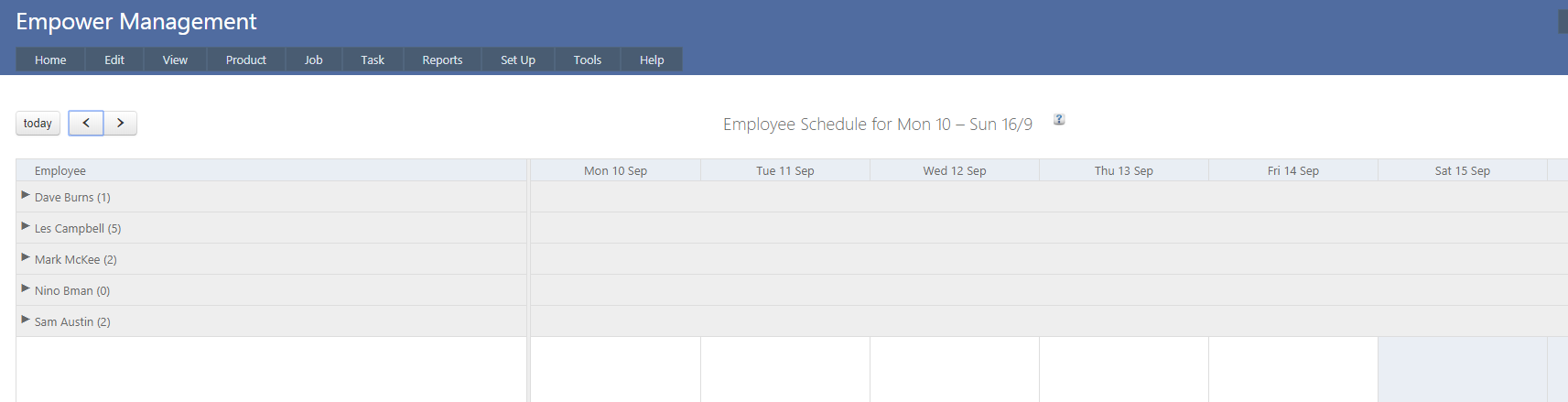
Task: Open the Set Up menu
Action: pos(518,60)
